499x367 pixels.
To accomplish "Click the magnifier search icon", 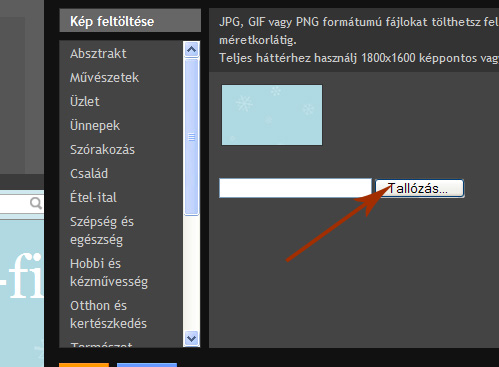I will tap(36, 202).
